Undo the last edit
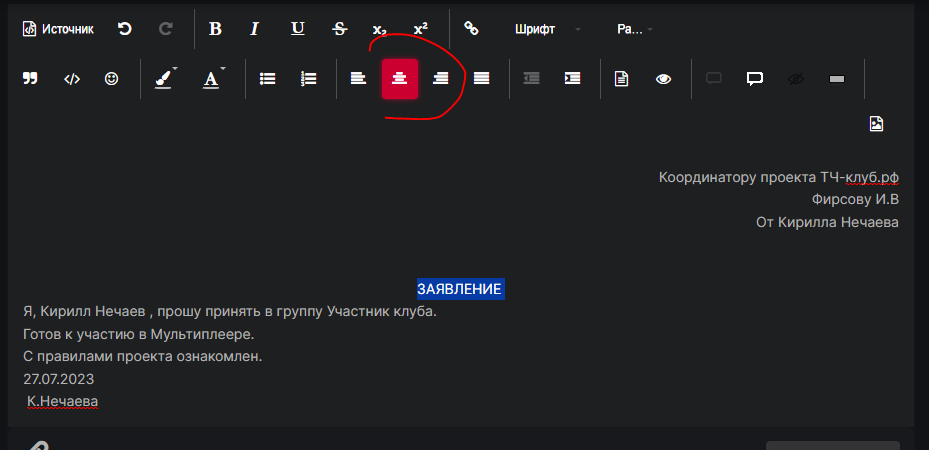929x450 pixels. click(125, 29)
